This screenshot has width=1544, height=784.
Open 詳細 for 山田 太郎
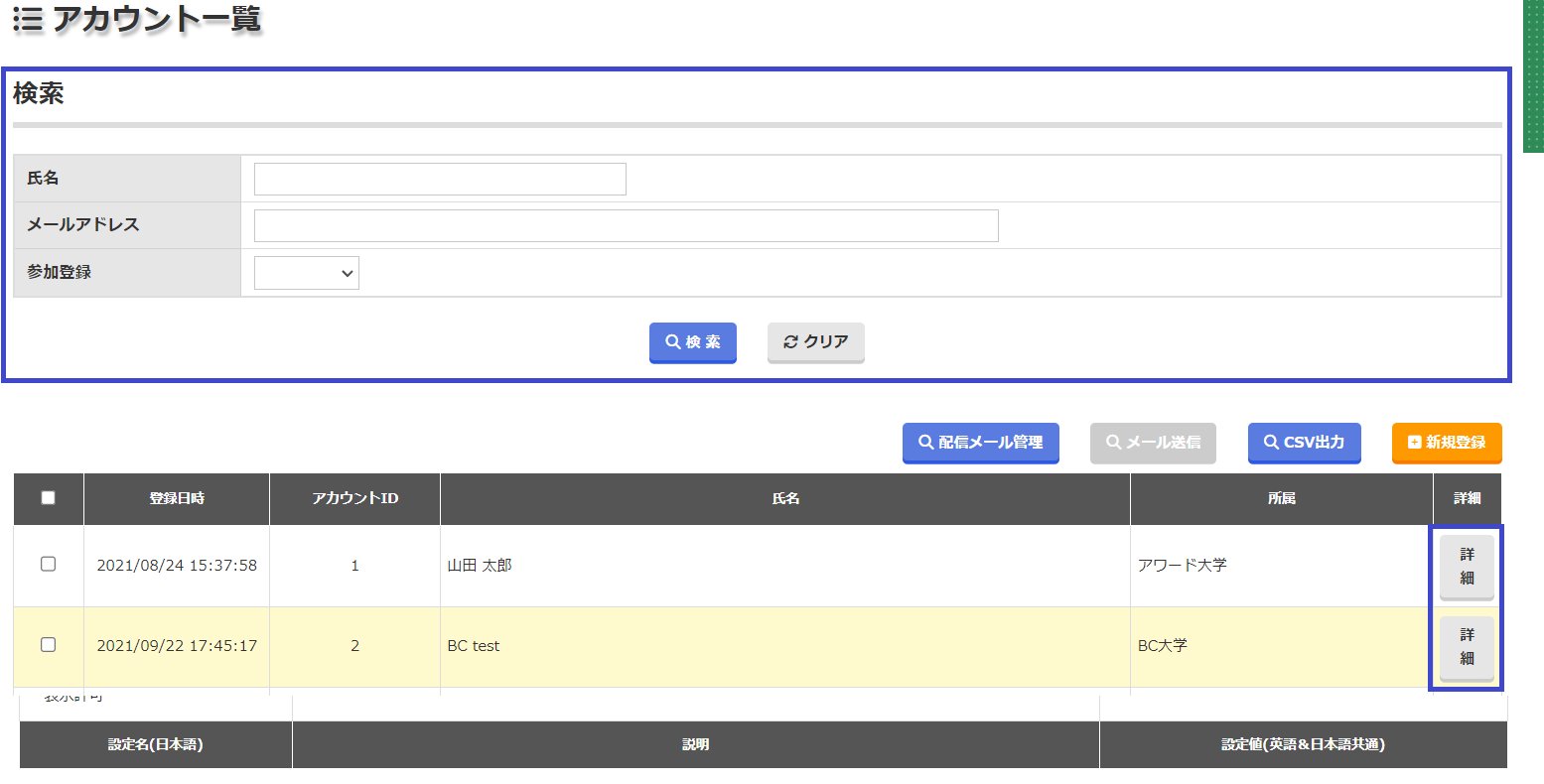(x=1467, y=567)
